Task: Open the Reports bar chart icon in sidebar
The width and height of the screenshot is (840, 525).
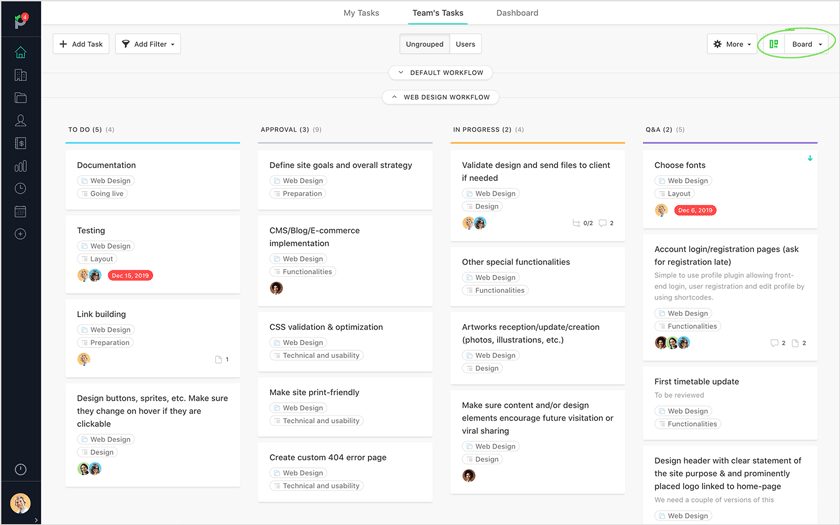Action: [x=20, y=166]
